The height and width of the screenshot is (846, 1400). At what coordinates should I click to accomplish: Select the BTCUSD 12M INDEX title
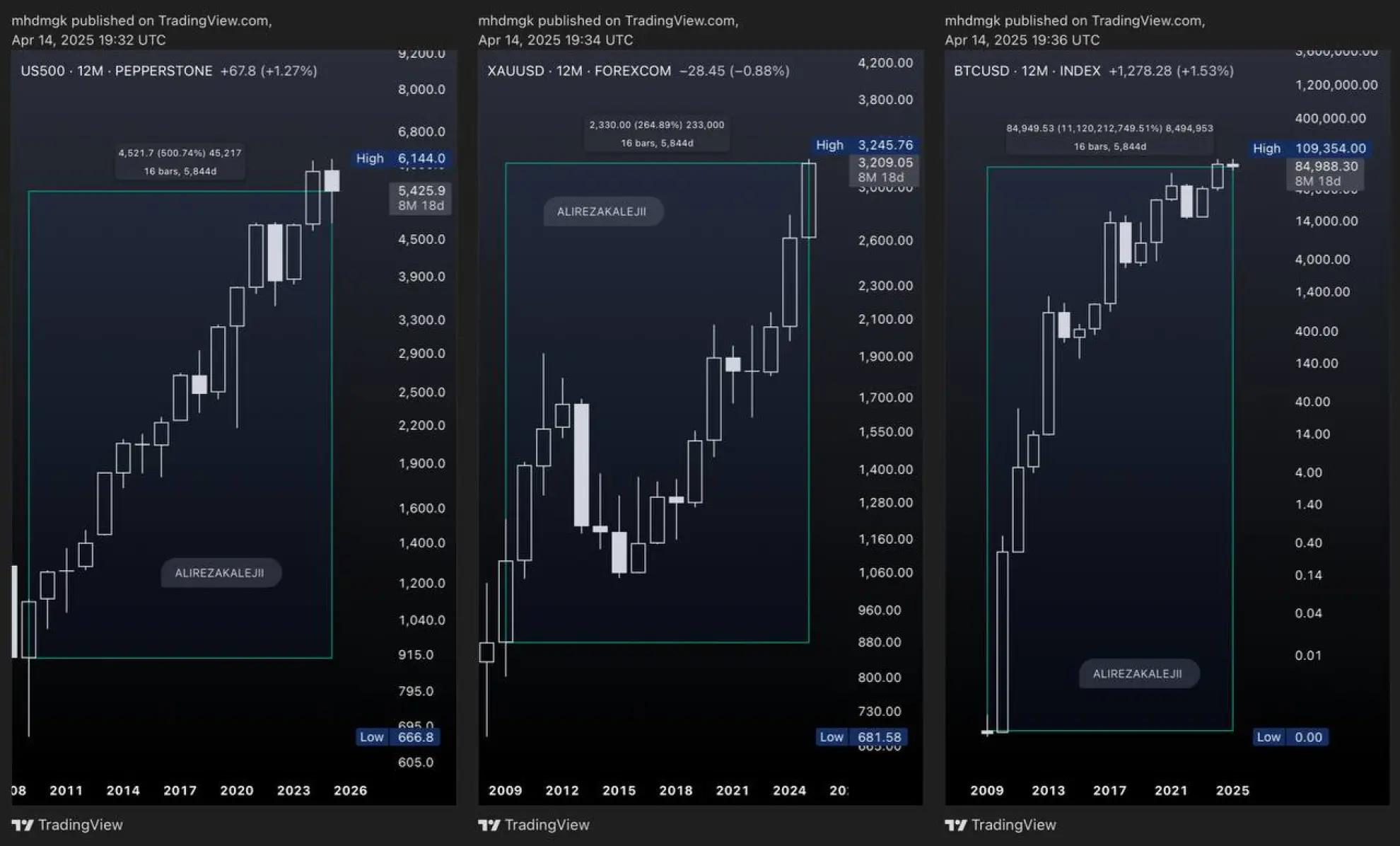pyautogui.click(x=1027, y=71)
